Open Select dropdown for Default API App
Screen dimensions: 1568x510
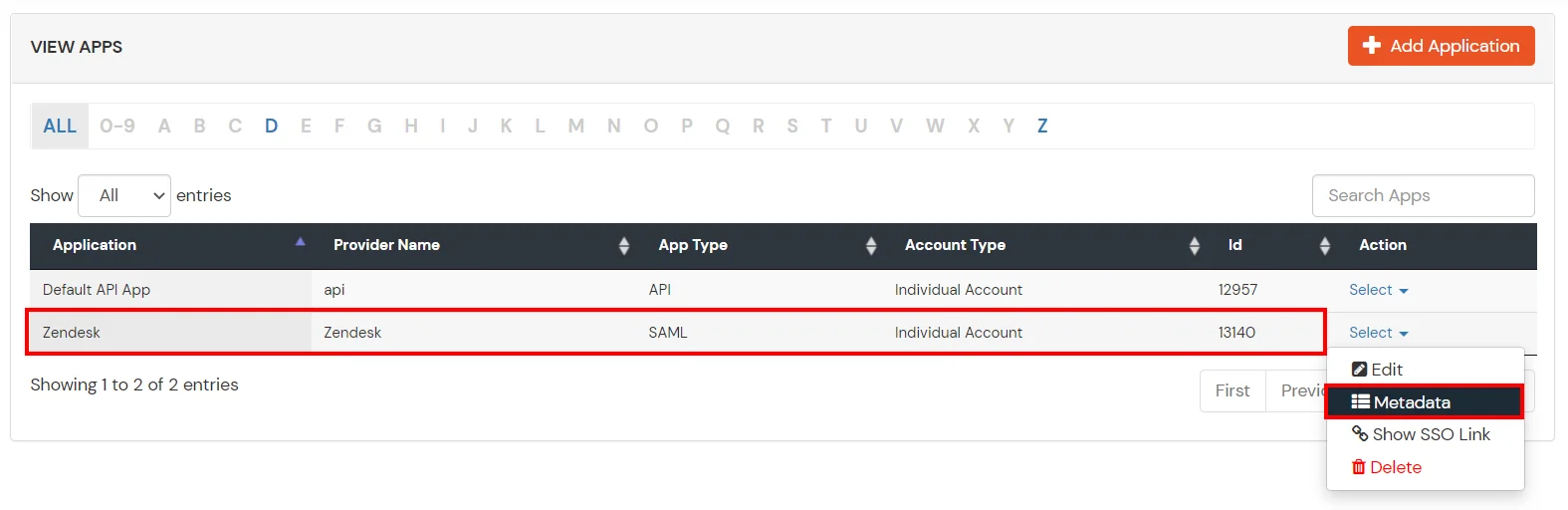[x=1378, y=290]
